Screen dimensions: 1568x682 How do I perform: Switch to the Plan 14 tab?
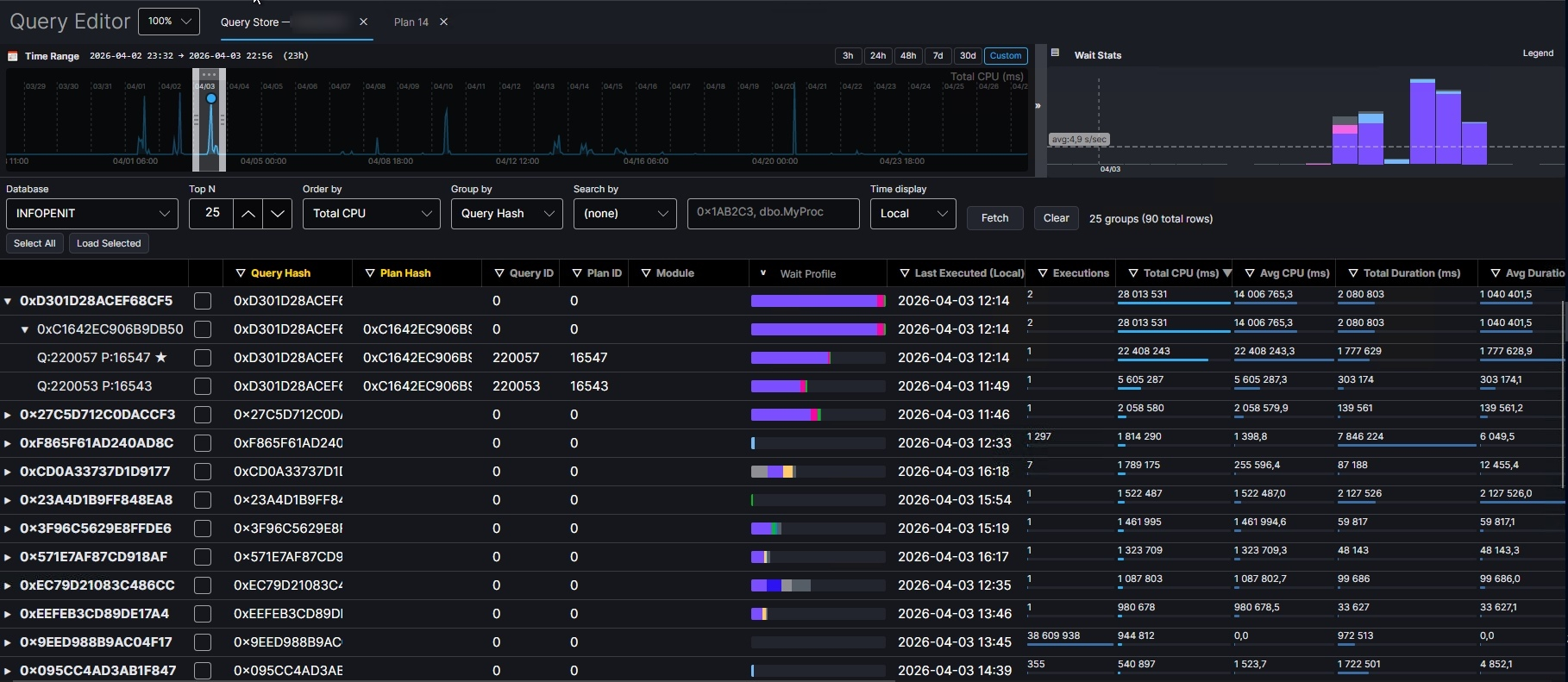(x=411, y=22)
